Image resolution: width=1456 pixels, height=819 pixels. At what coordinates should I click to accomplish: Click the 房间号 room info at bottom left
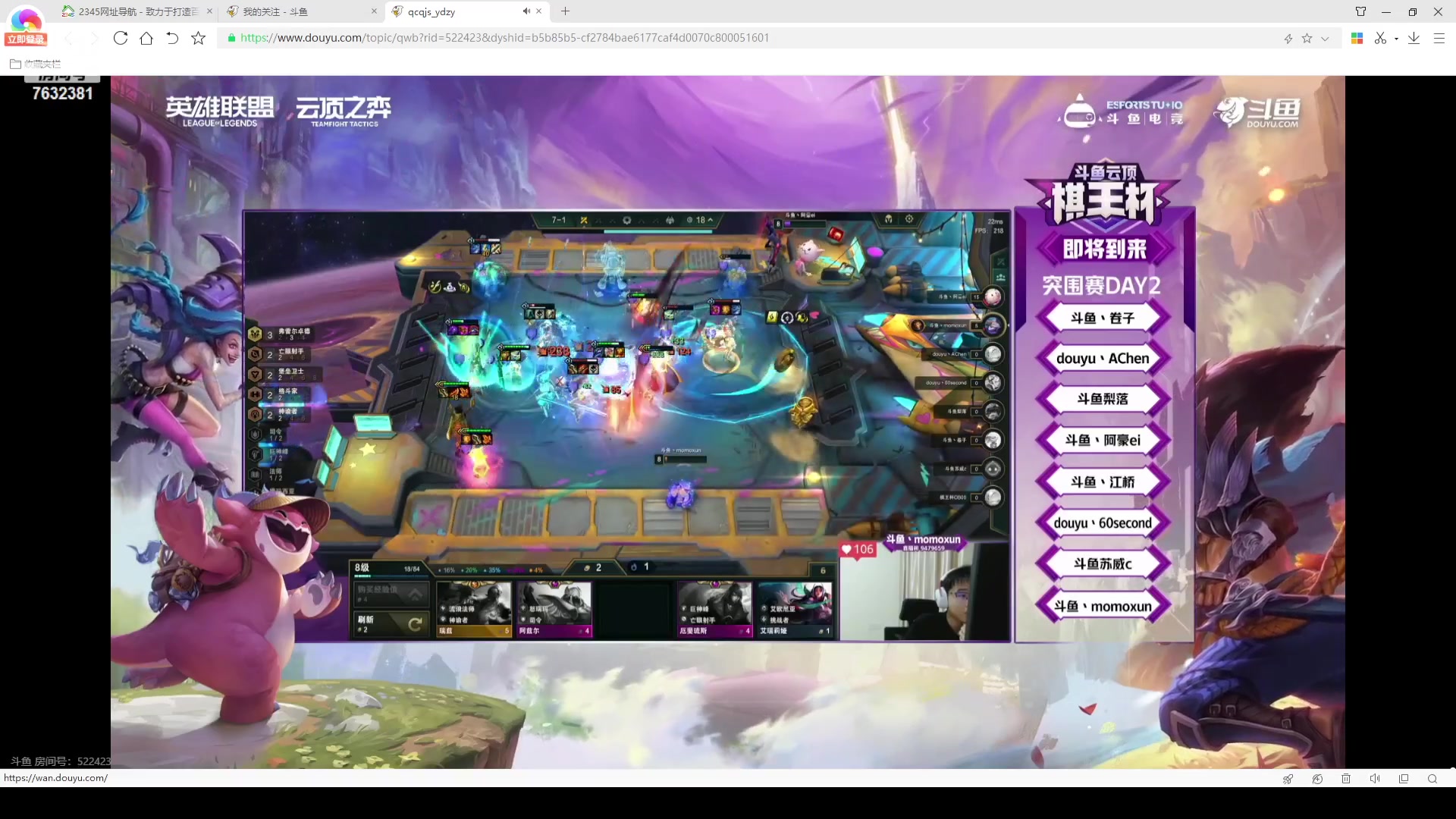point(61,761)
